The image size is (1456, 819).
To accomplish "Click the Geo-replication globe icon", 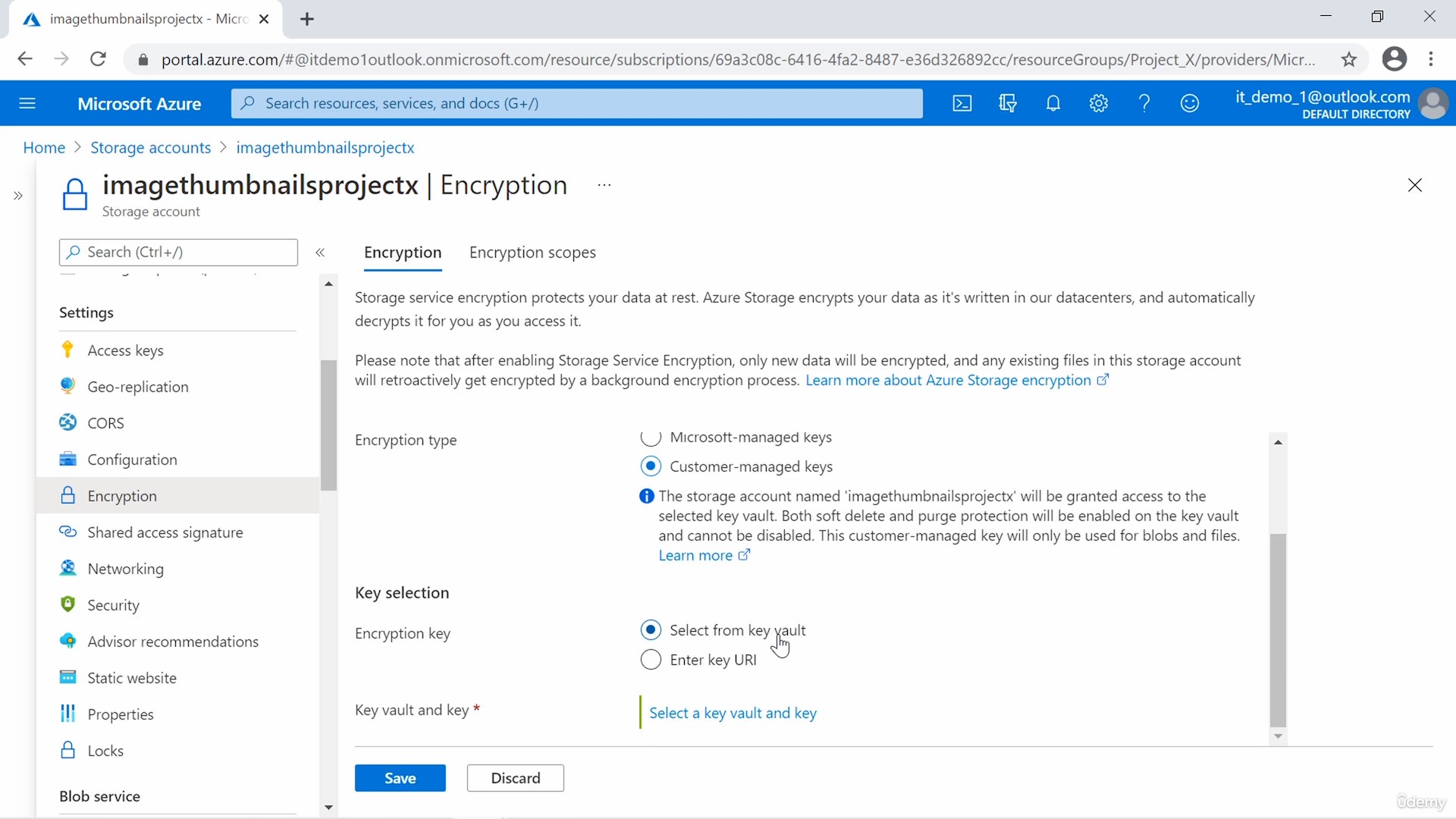I will tap(67, 386).
